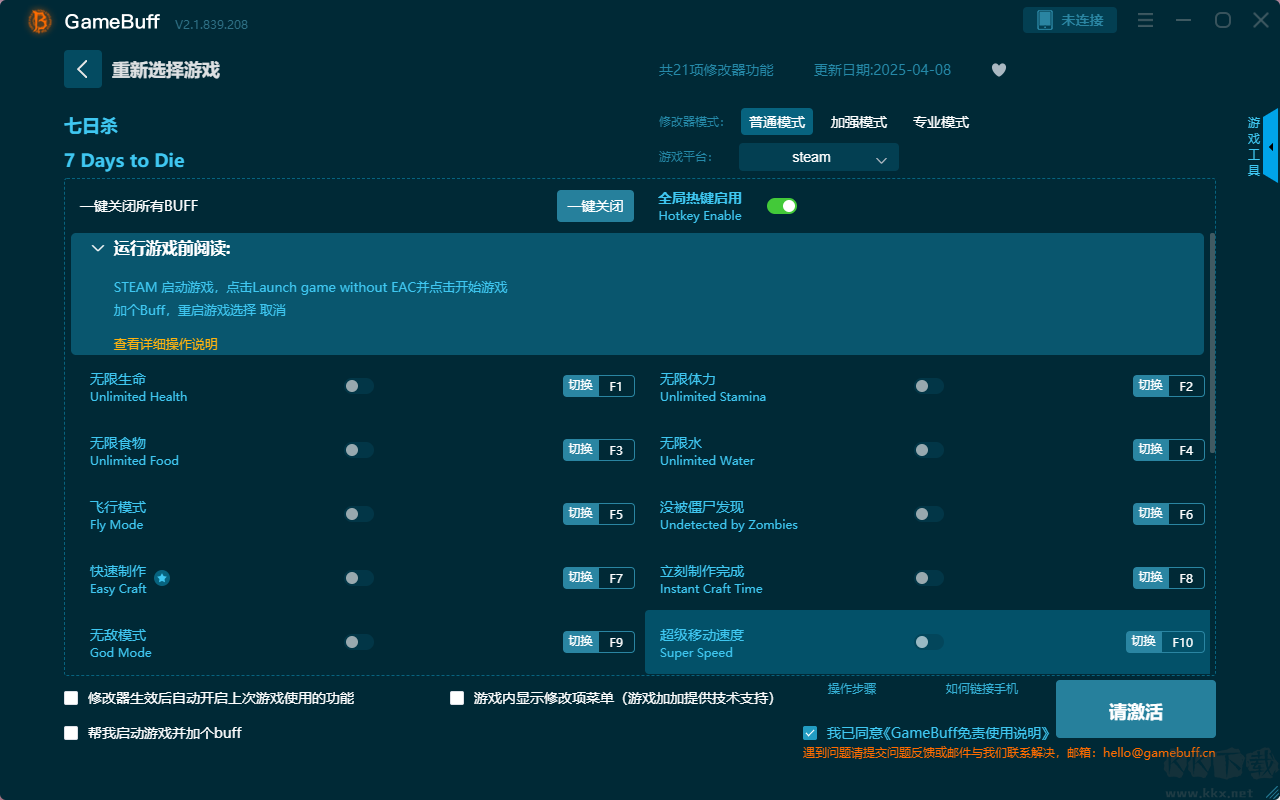Toggle 无限生命 Unlimited Health switch
Image resolution: width=1280 pixels, height=800 pixels.
tap(359, 386)
